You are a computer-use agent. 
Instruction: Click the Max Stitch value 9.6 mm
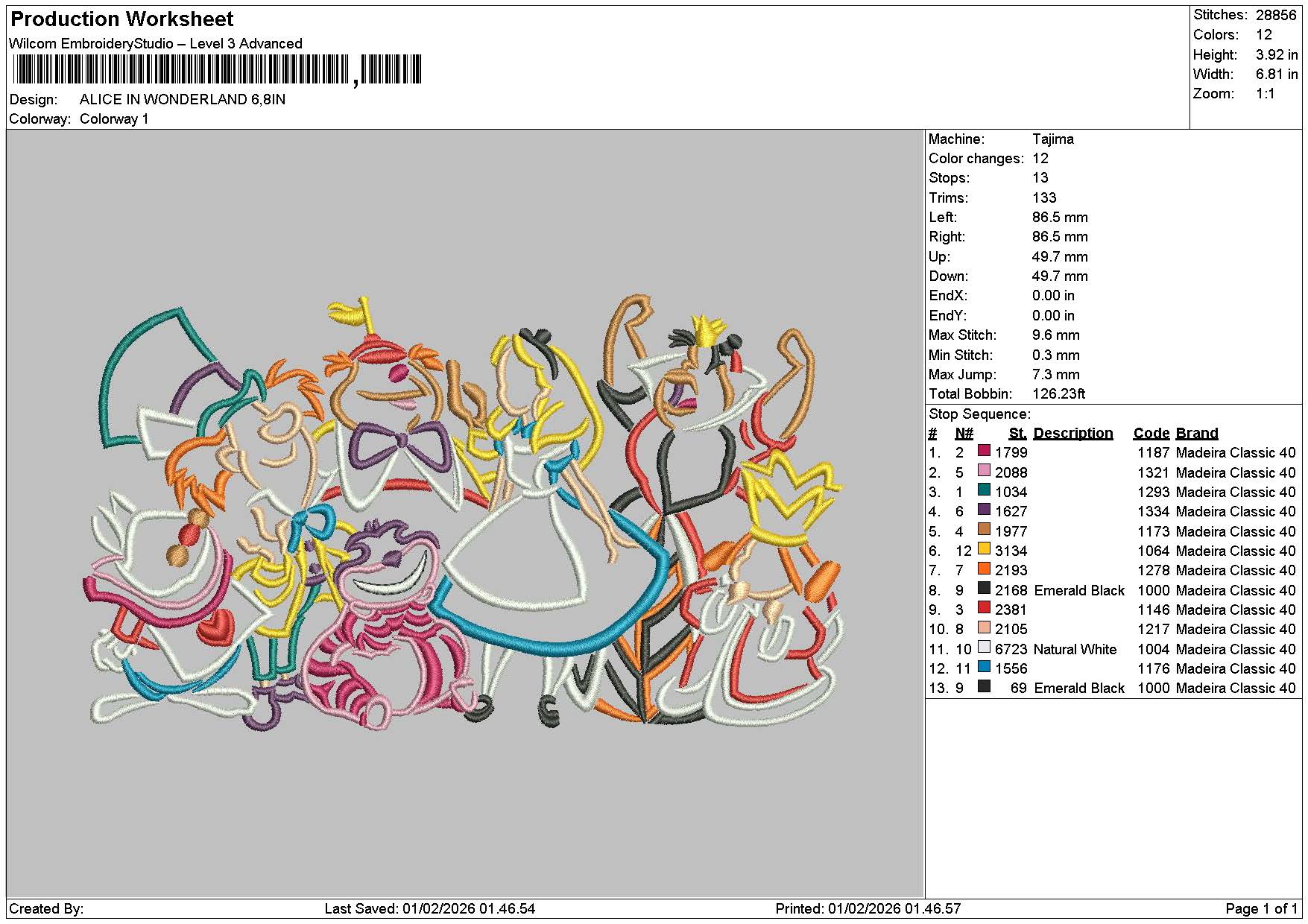(x=1056, y=335)
